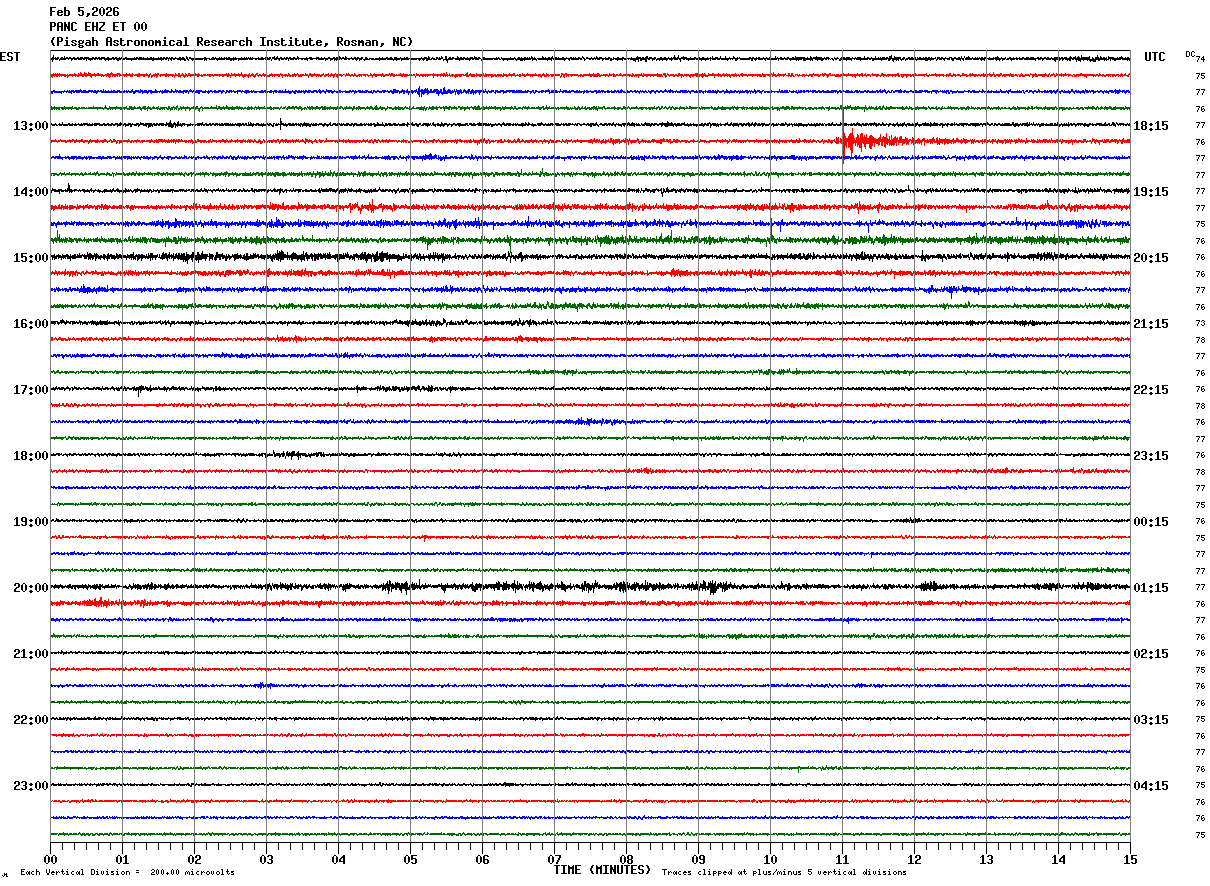Click the 22:15 UTC label
The width and height of the screenshot is (1210, 886).
[x=1151, y=390]
